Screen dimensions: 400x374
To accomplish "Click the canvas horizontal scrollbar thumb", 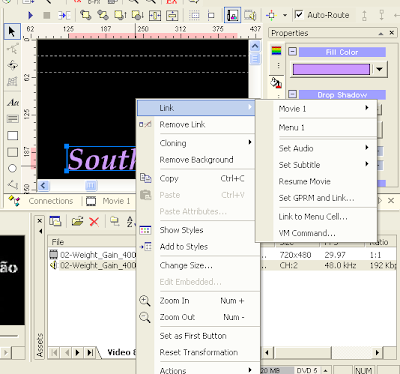I will coord(91,186).
